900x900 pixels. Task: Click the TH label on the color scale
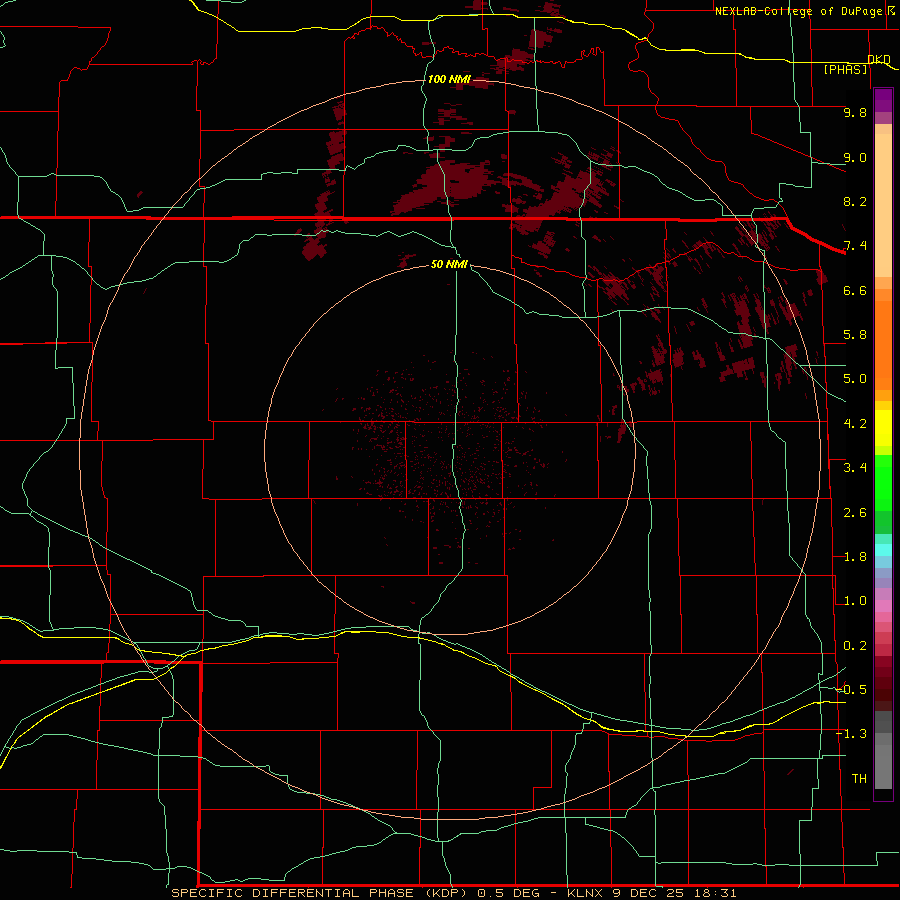(859, 779)
